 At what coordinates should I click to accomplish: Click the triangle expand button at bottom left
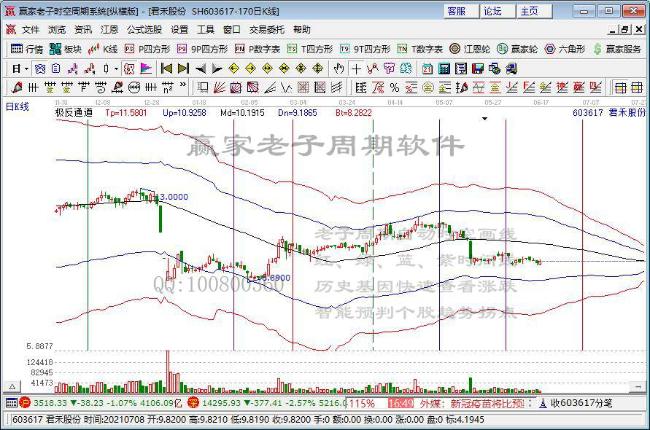[x=12, y=387]
